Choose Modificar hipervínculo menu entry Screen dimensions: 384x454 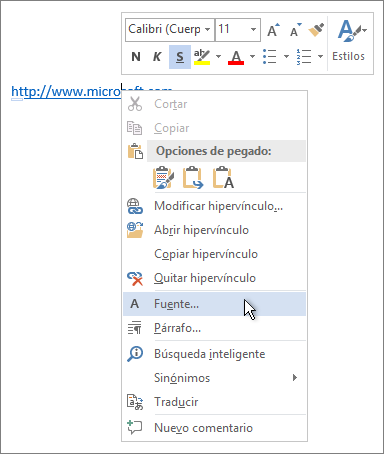click(x=214, y=206)
